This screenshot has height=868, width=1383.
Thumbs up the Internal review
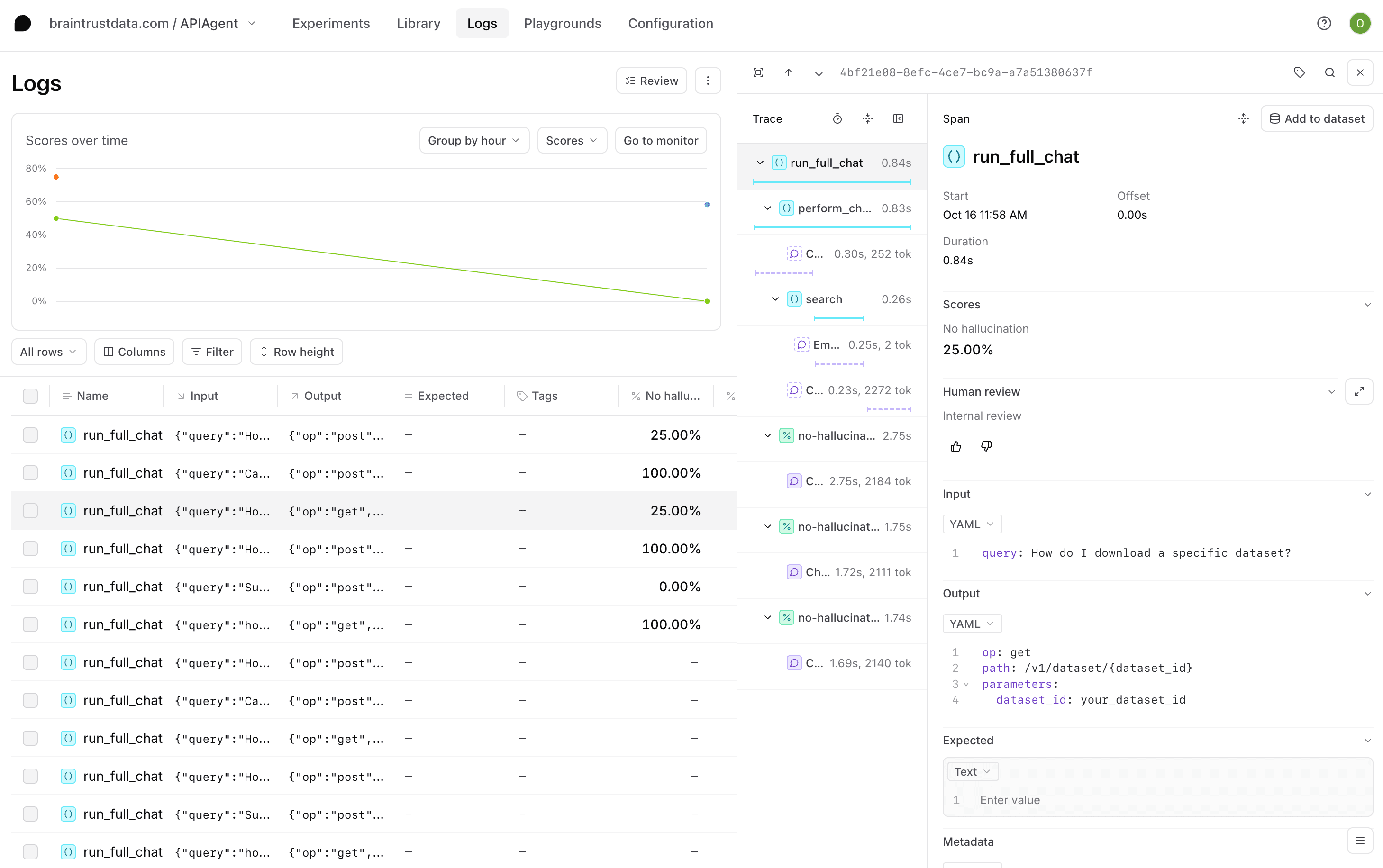tap(955, 446)
